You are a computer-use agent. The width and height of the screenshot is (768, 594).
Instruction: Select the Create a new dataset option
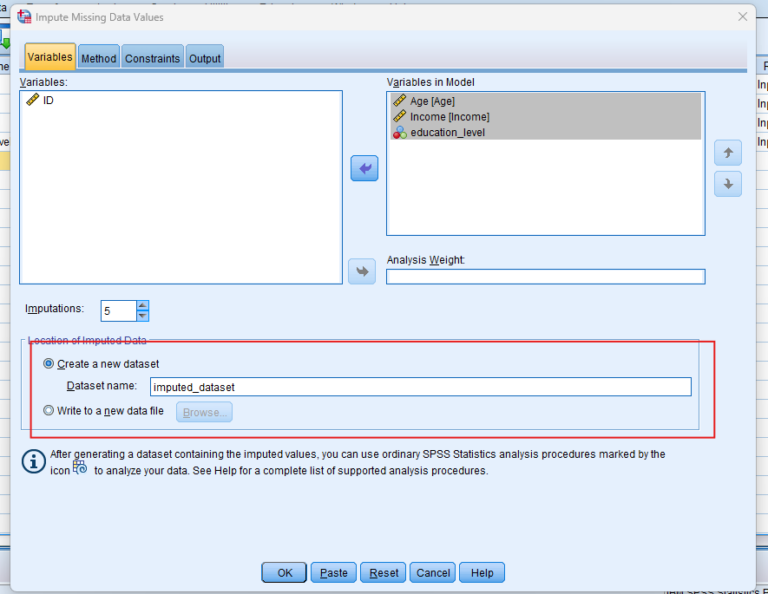pyautogui.click(x=49, y=364)
